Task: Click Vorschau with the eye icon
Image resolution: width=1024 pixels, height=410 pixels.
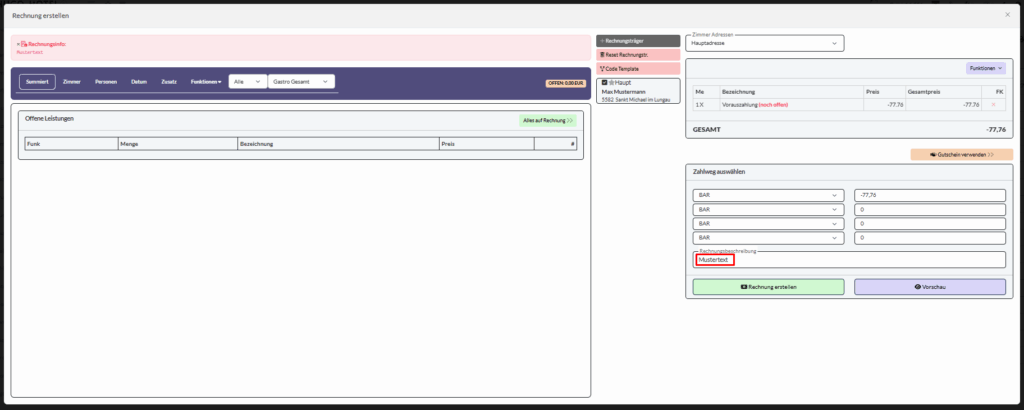Action: pyautogui.click(x=929, y=286)
